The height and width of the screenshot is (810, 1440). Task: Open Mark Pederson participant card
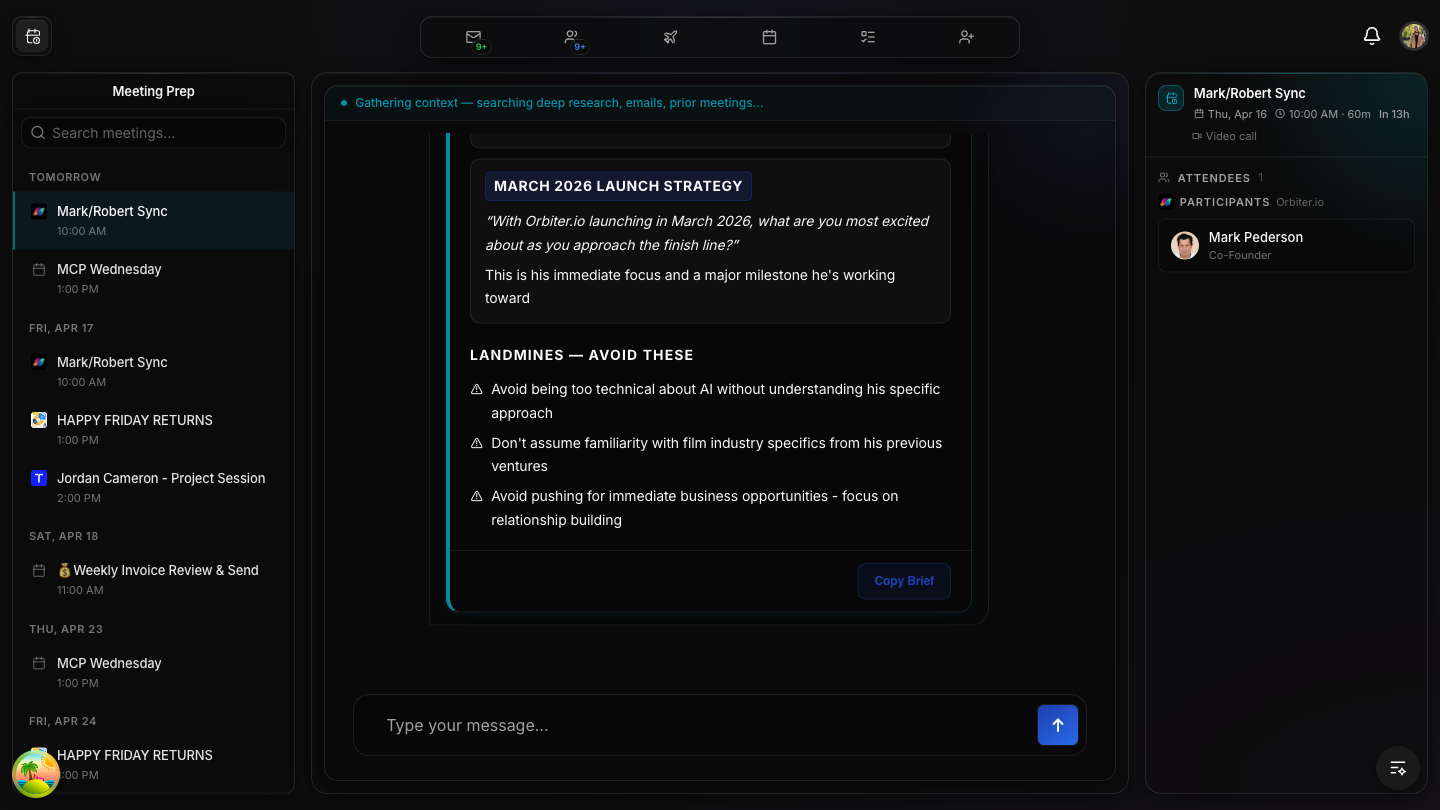1286,245
